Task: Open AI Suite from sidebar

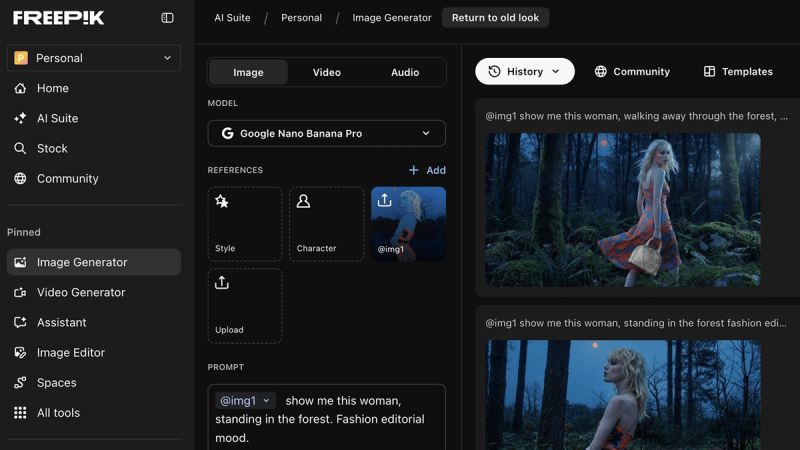Action: (x=57, y=118)
